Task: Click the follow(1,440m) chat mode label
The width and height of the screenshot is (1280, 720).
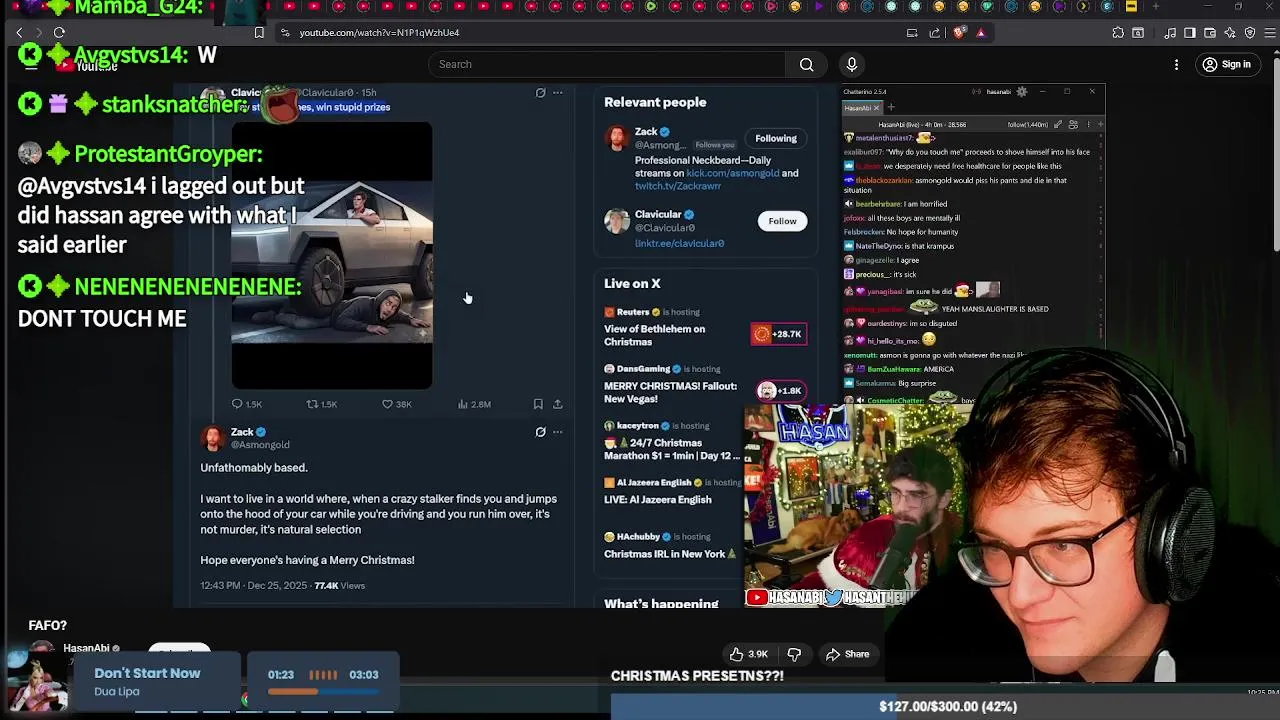Action: pyautogui.click(x=1028, y=125)
